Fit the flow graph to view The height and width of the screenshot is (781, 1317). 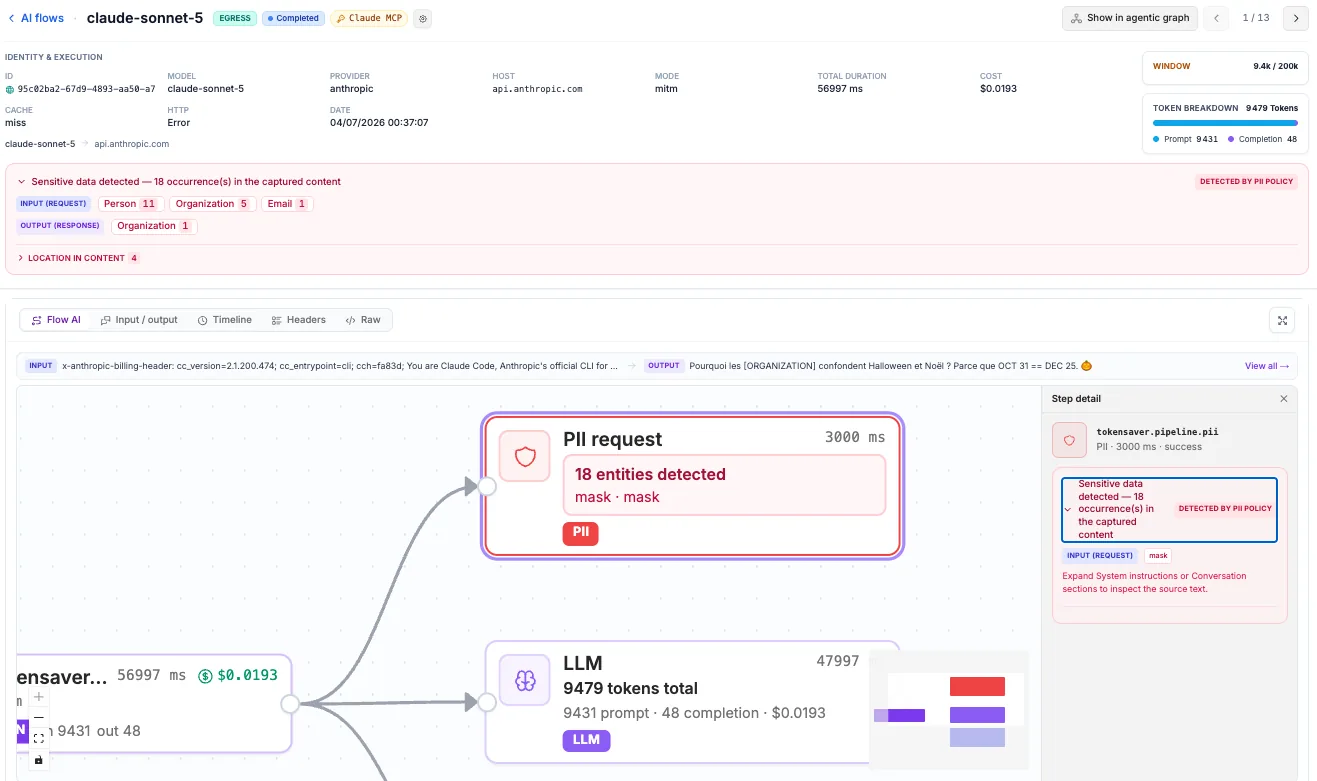(39, 738)
